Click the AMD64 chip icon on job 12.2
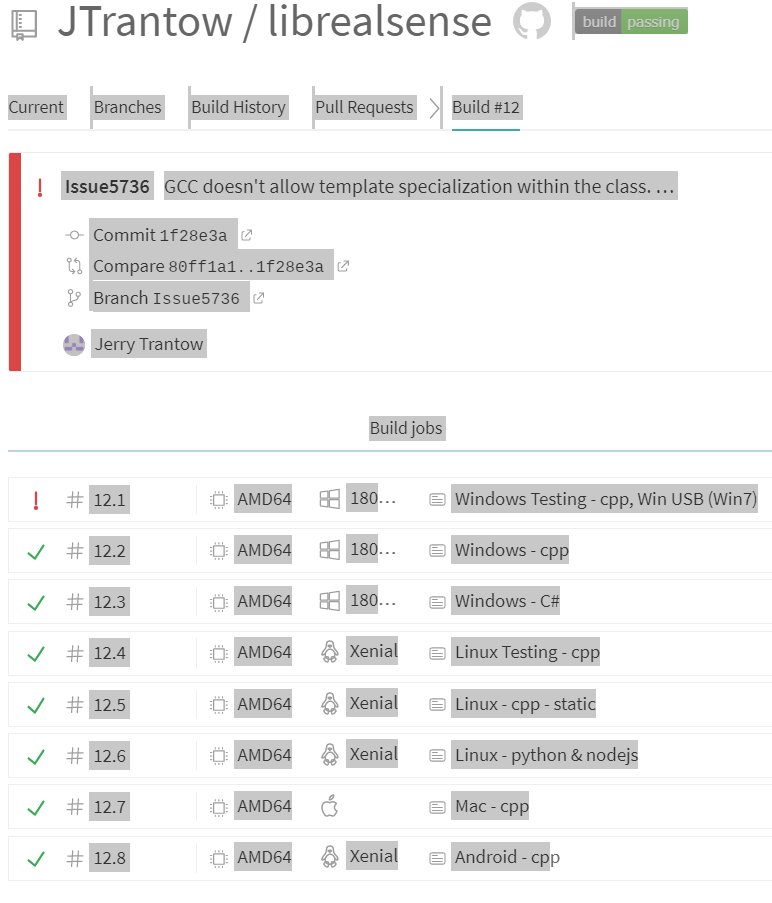772x903 pixels. tap(218, 549)
